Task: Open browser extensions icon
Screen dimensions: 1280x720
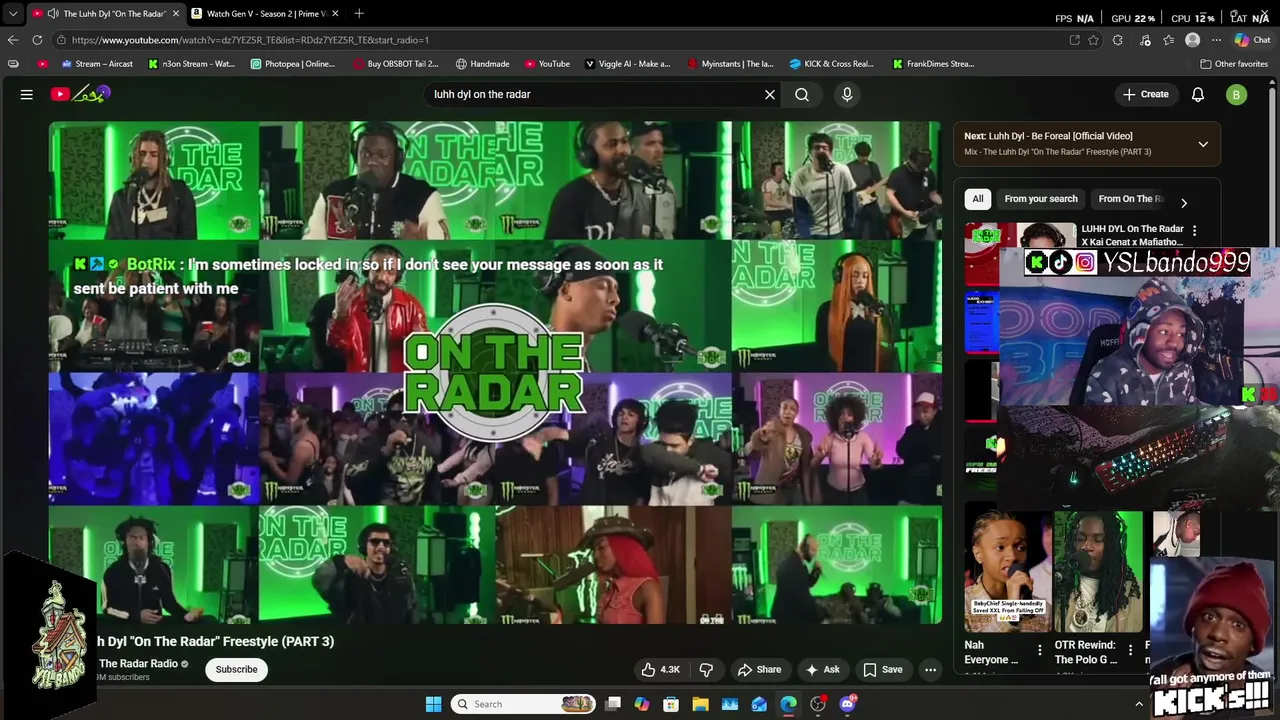Action: (x=1118, y=40)
